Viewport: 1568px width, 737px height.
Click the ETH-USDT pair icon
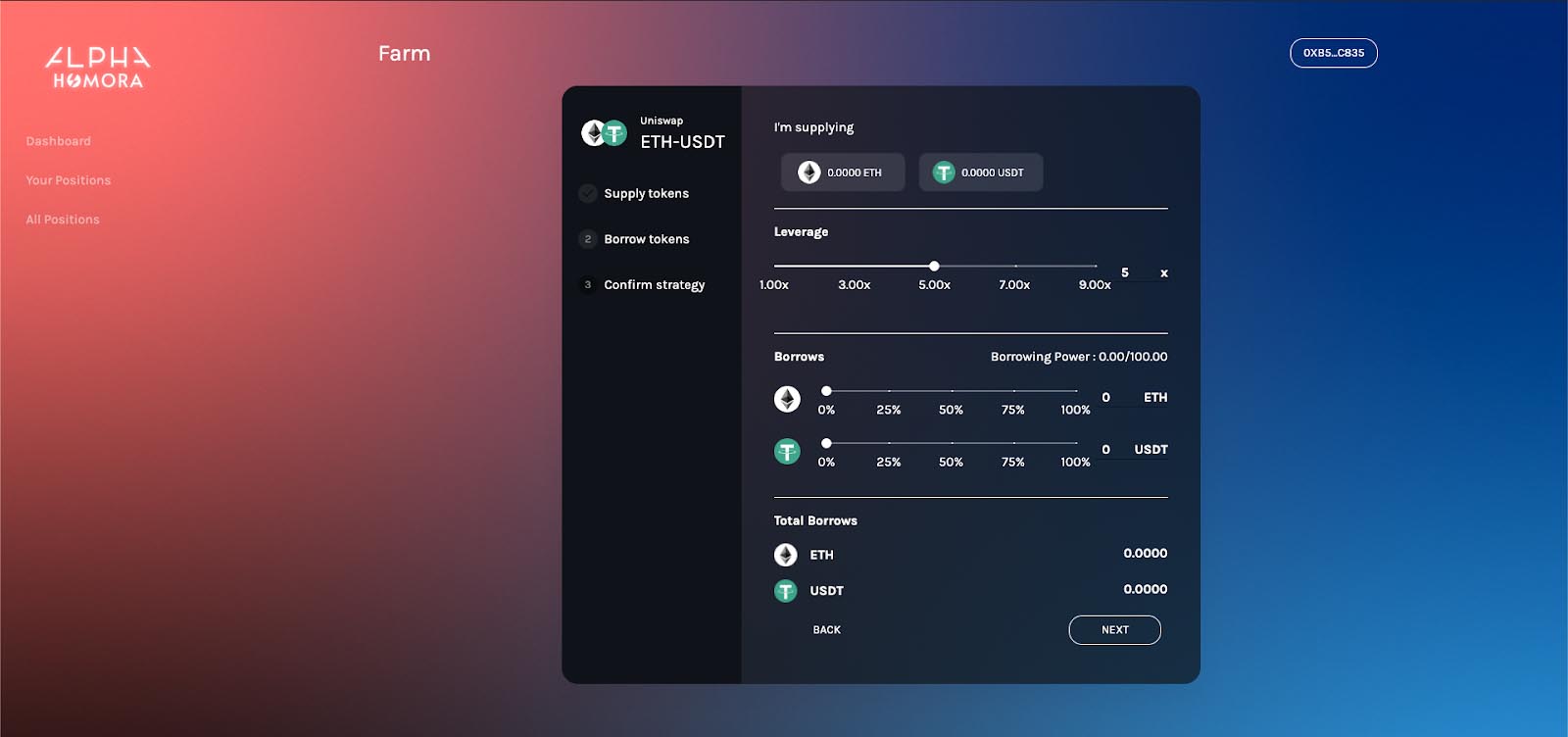point(604,133)
